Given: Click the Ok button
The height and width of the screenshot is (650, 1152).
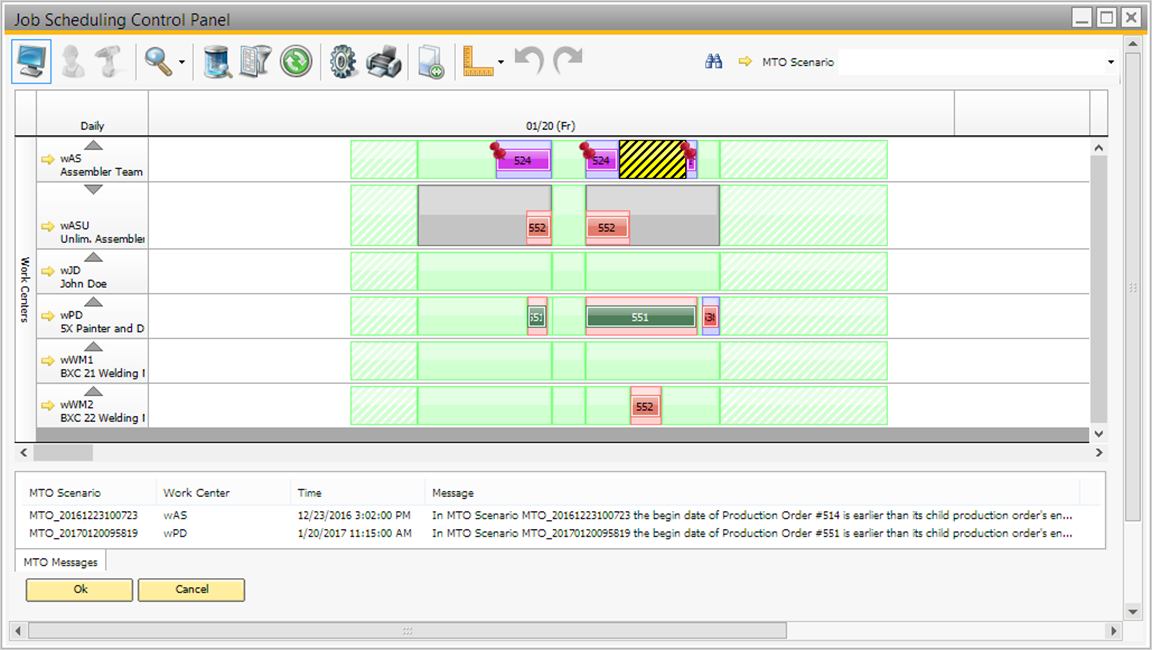Looking at the screenshot, I should [80, 590].
